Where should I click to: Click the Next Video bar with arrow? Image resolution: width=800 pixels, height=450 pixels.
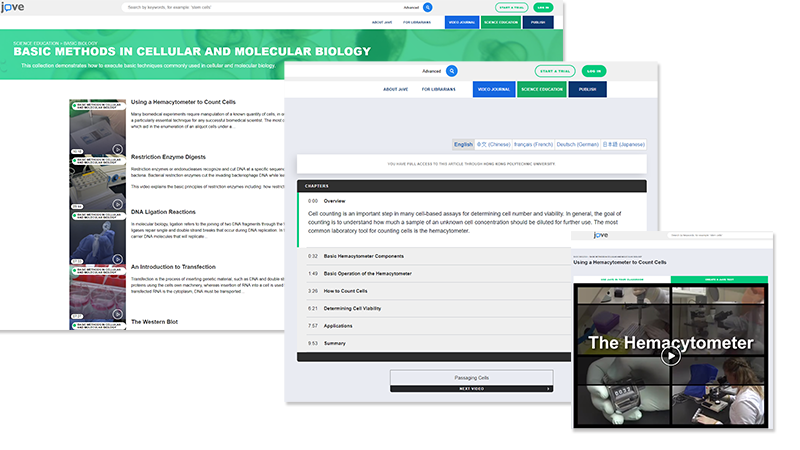471,389
